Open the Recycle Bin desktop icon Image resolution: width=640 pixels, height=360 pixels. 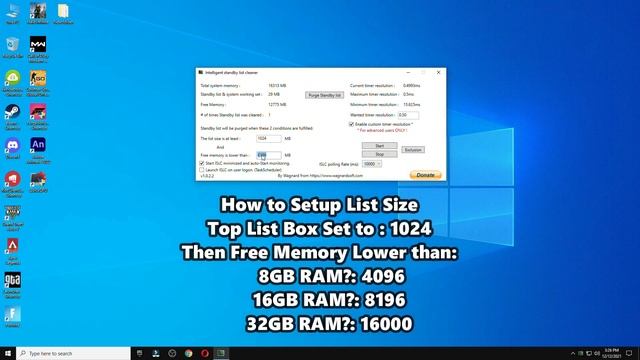click(x=12, y=47)
